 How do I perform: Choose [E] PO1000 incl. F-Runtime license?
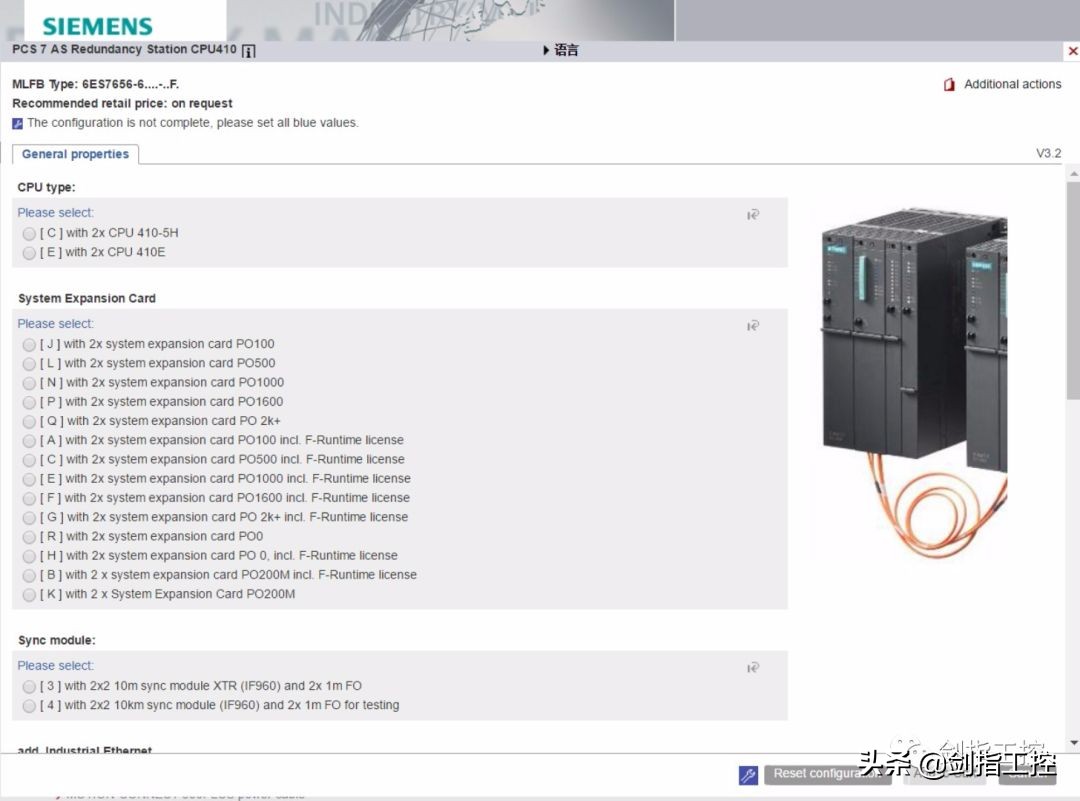click(x=29, y=479)
